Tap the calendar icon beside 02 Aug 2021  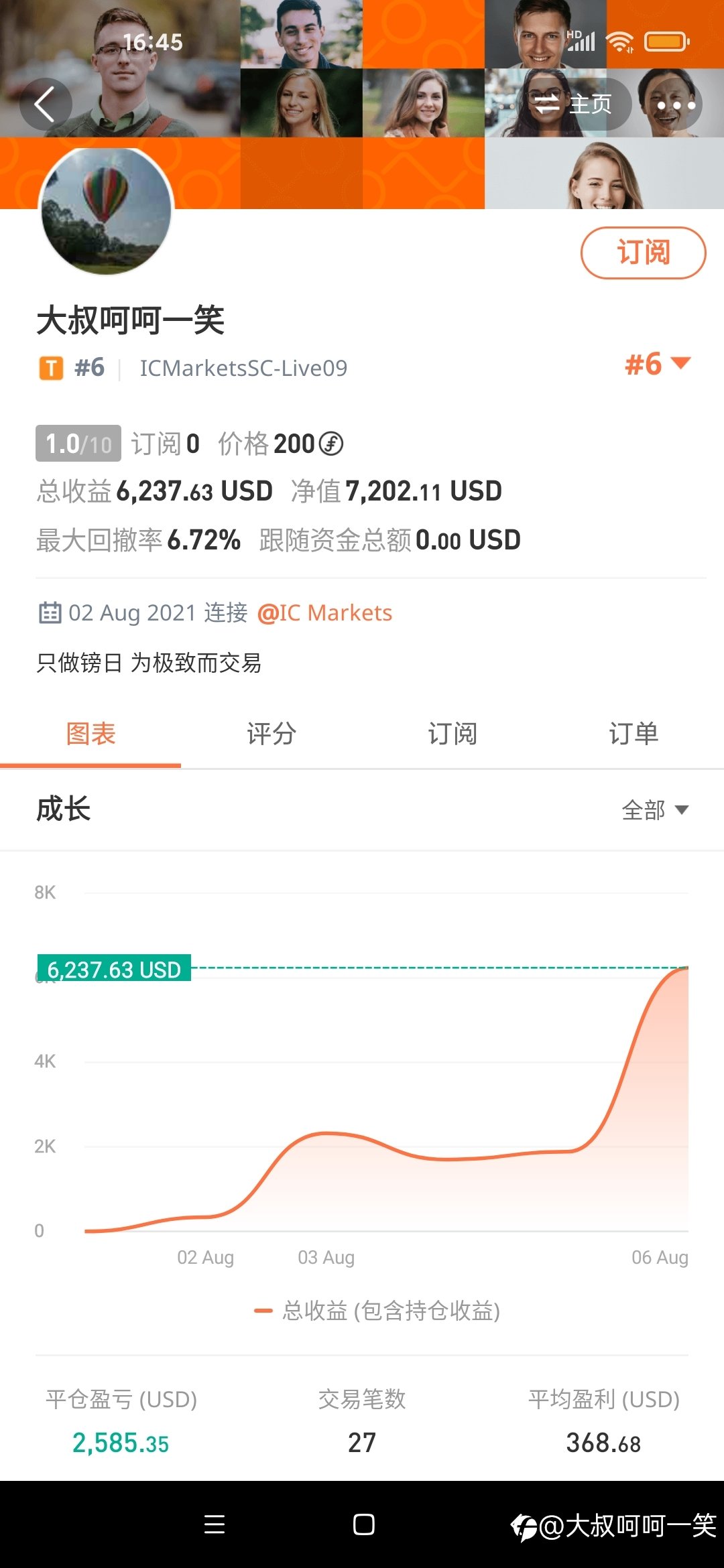pos(50,612)
